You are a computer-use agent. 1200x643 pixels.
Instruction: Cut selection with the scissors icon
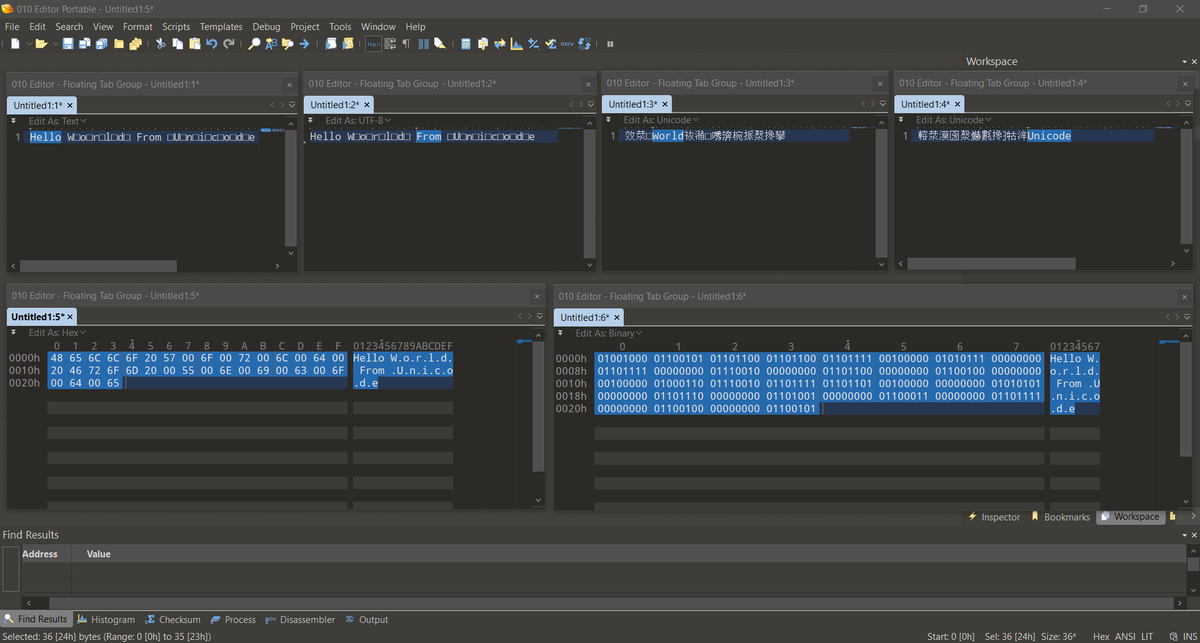[x=160, y=44]
